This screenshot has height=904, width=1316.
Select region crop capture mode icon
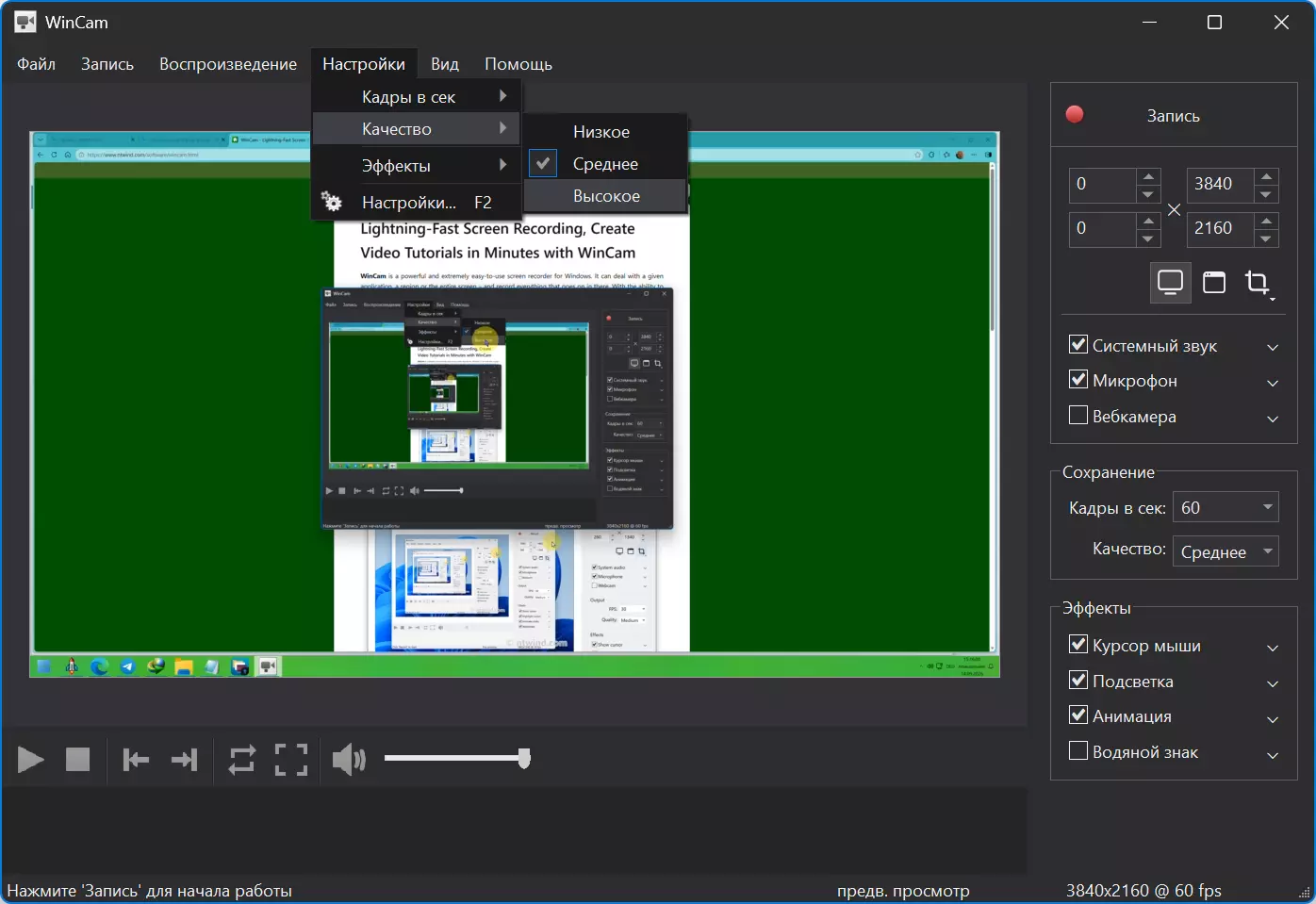click(x=1258, y=282)
